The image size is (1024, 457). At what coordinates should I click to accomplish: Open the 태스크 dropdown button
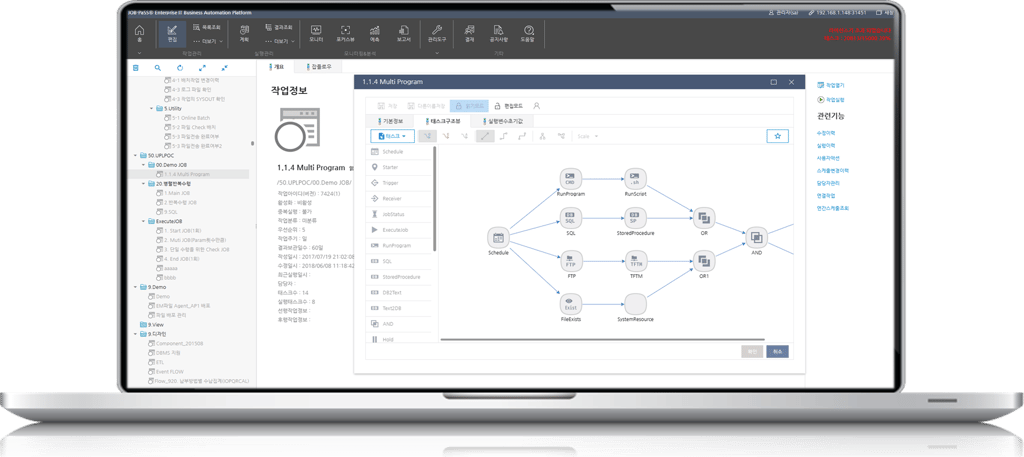click(x=392, y=136)
